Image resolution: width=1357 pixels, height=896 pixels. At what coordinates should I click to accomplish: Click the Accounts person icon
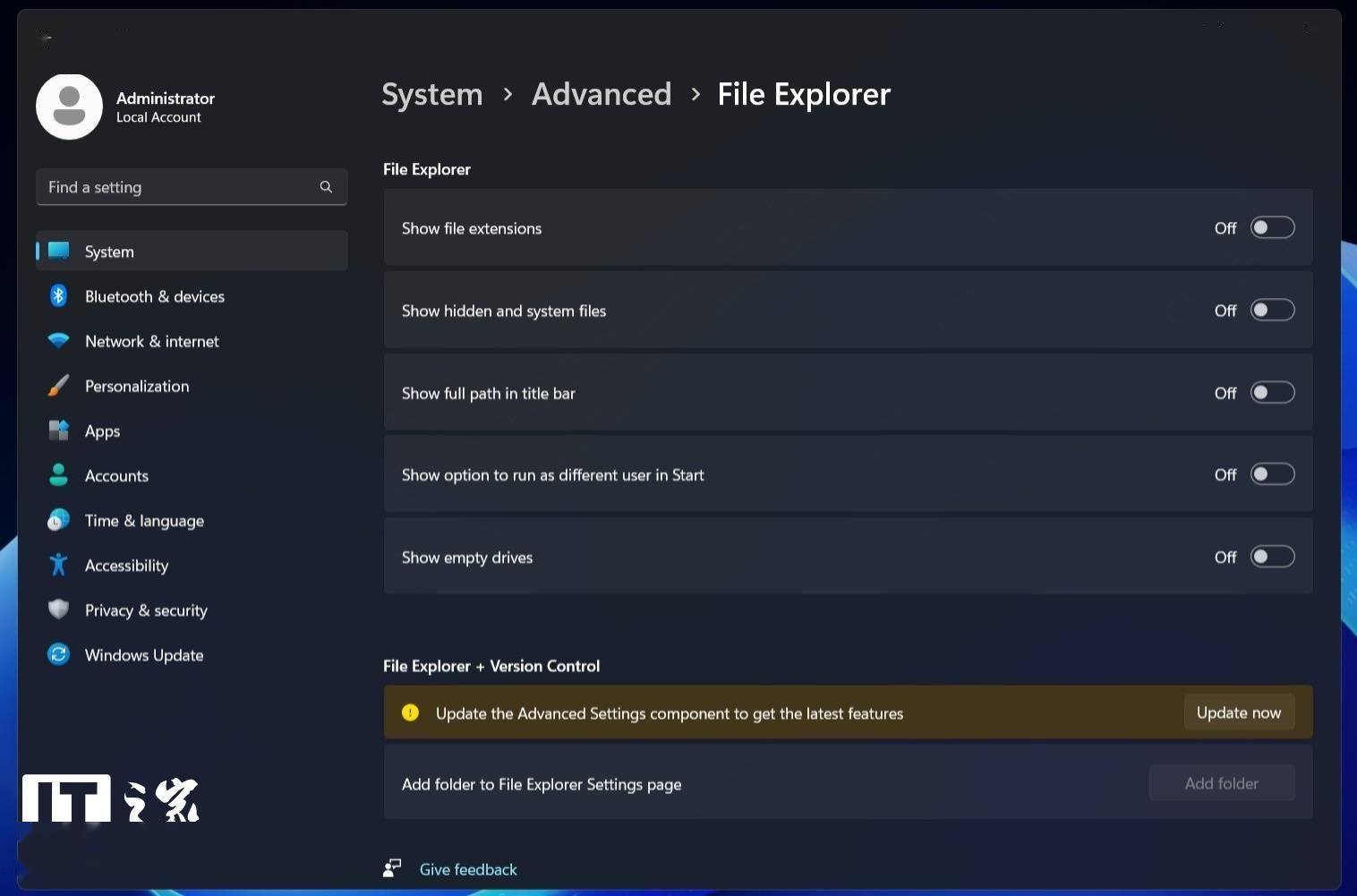point(58,475)
